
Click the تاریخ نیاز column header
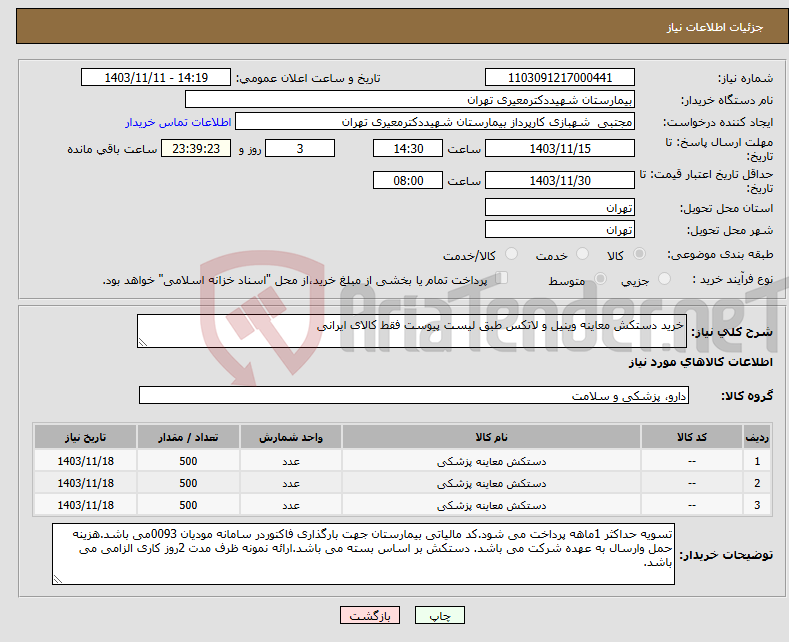click(86, 437)
